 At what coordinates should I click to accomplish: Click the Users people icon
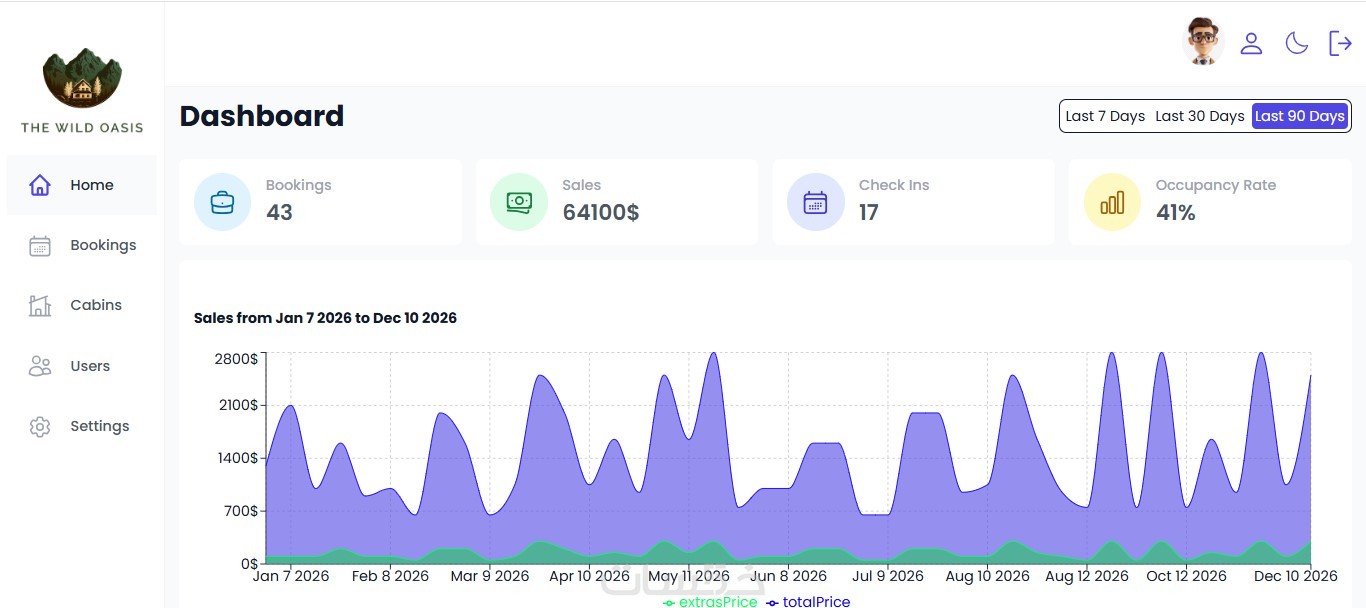[x=40, y=366]
